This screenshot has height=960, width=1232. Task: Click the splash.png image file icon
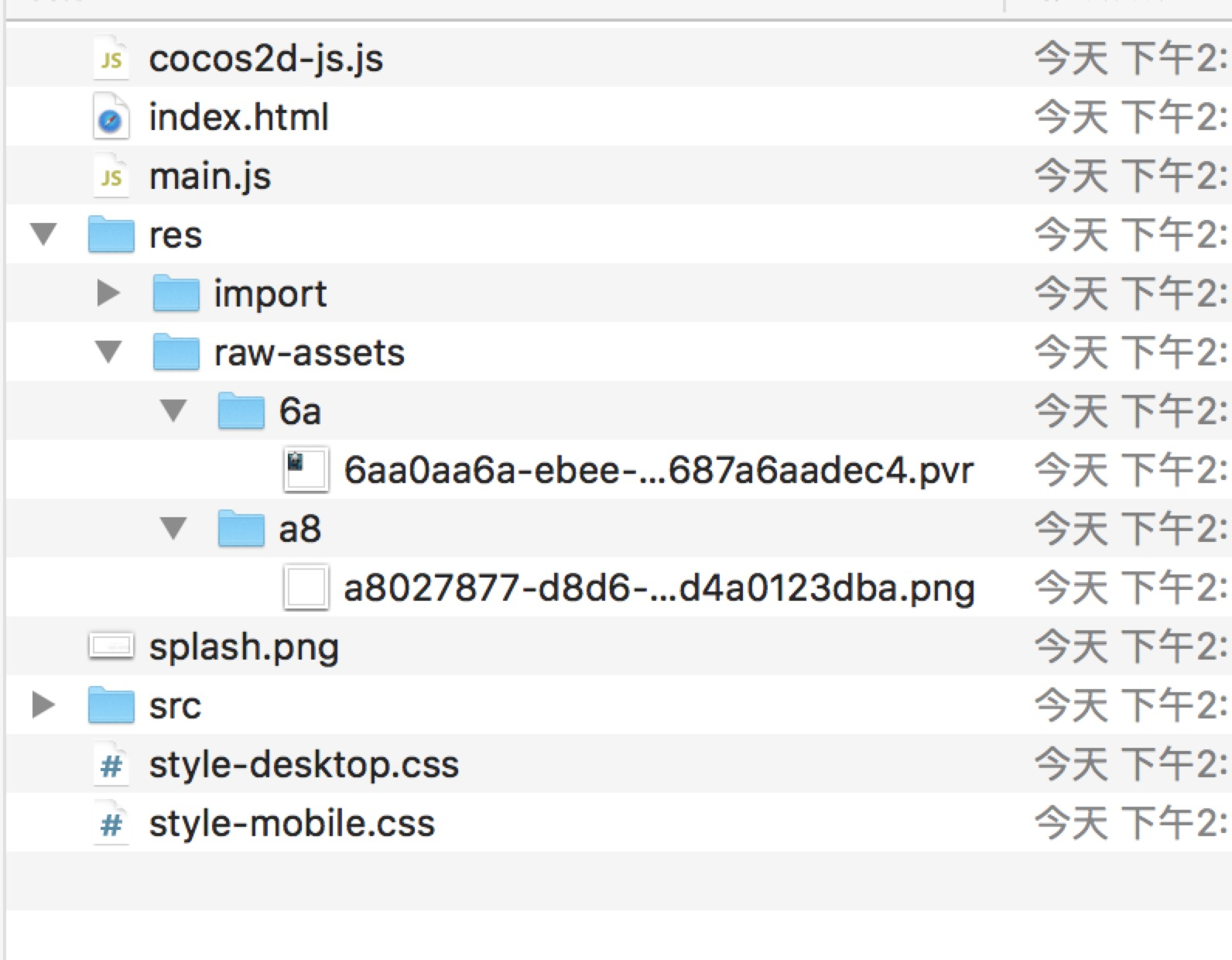(111, 646)
